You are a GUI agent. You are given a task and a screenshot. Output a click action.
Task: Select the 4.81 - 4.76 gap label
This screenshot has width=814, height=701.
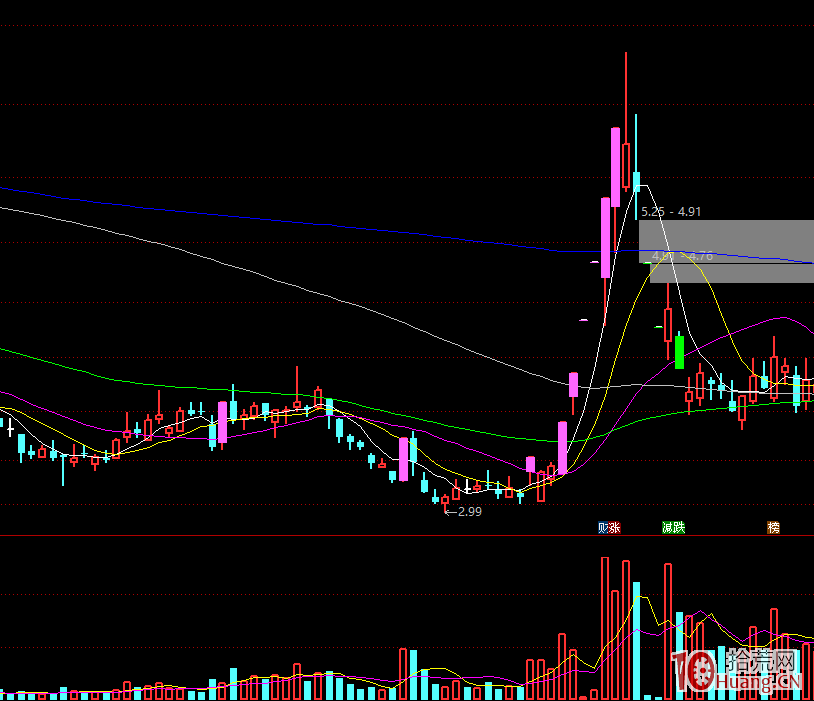[x=682, y=256]
